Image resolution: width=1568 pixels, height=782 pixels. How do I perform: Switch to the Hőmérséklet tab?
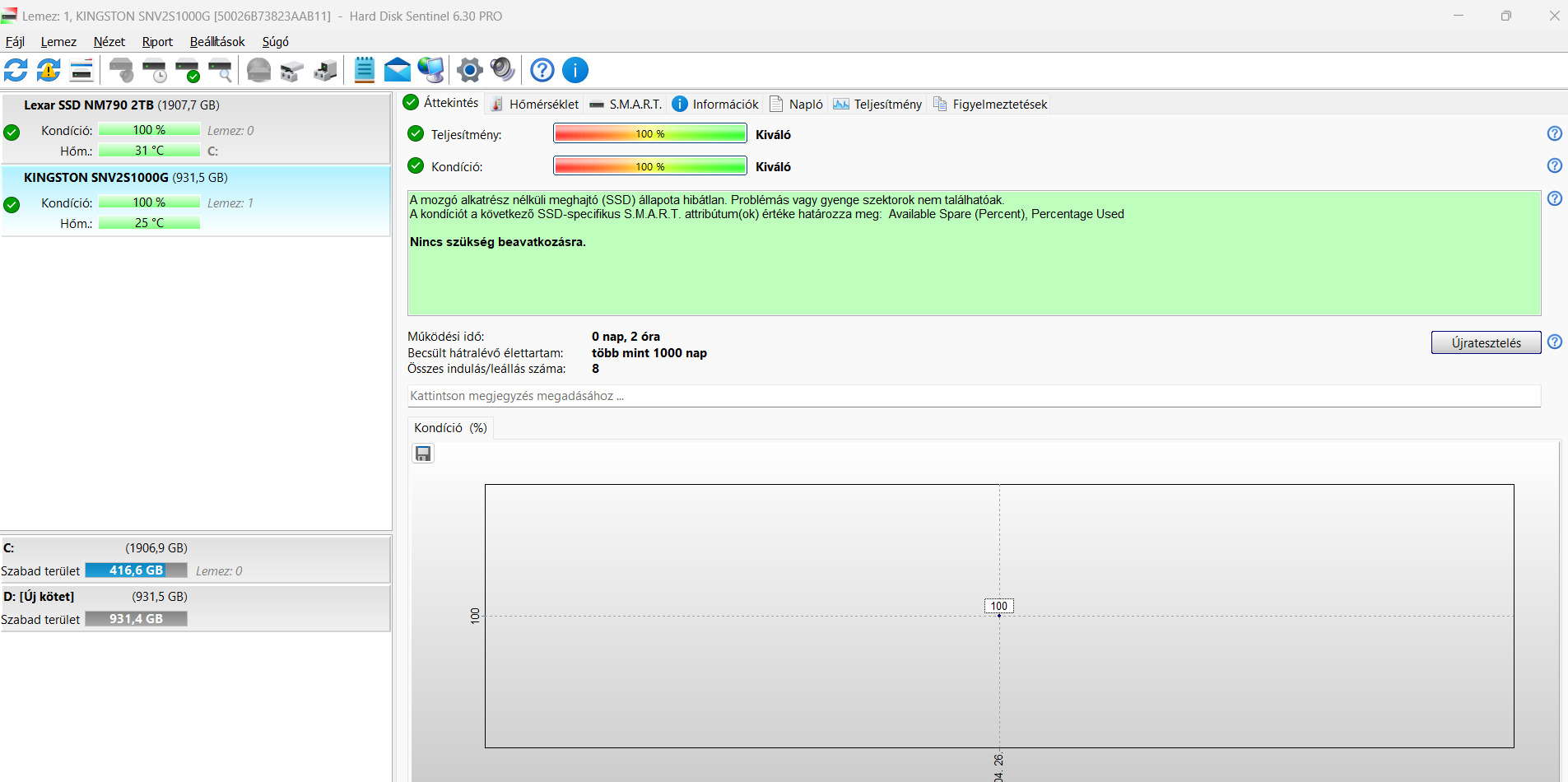coord(535,104)
